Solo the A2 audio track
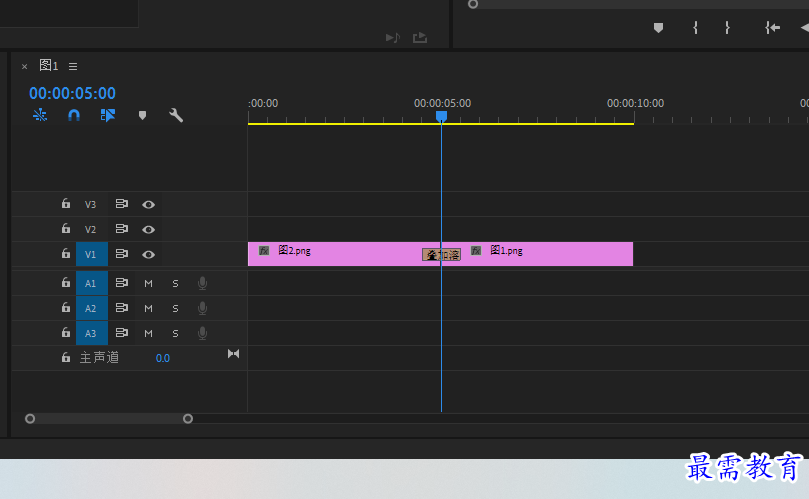Screen dimensions: 809x499 [175, 309]
